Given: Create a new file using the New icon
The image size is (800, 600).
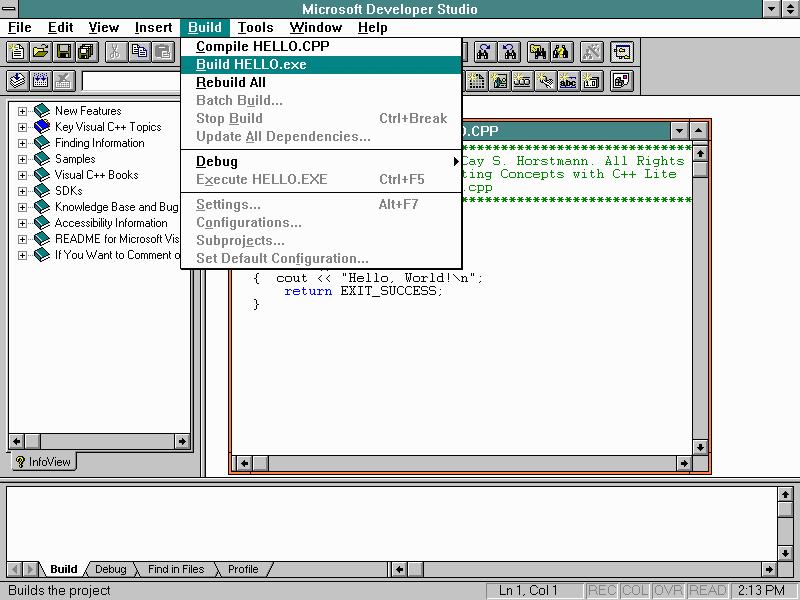Looking at the screenshot, I should (x=18, y=52).
